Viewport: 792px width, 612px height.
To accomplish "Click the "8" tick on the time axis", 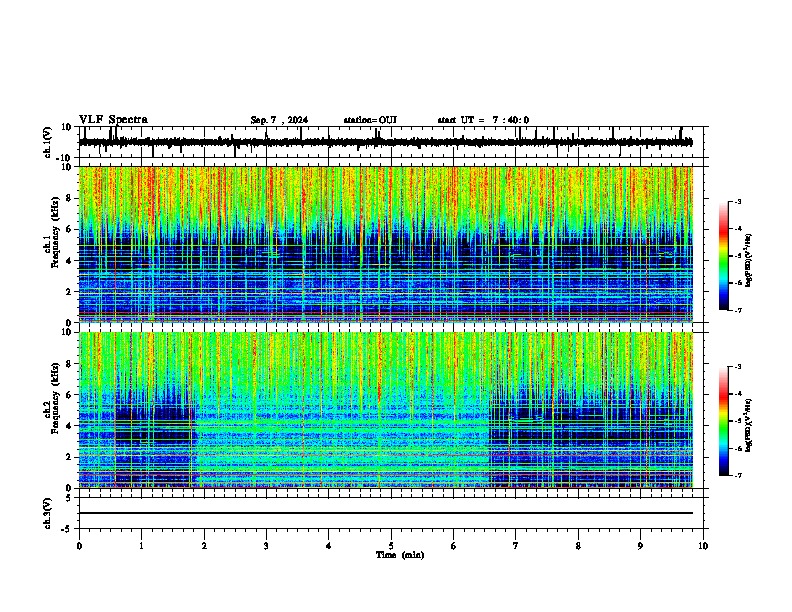I will (x=578, y=546).
